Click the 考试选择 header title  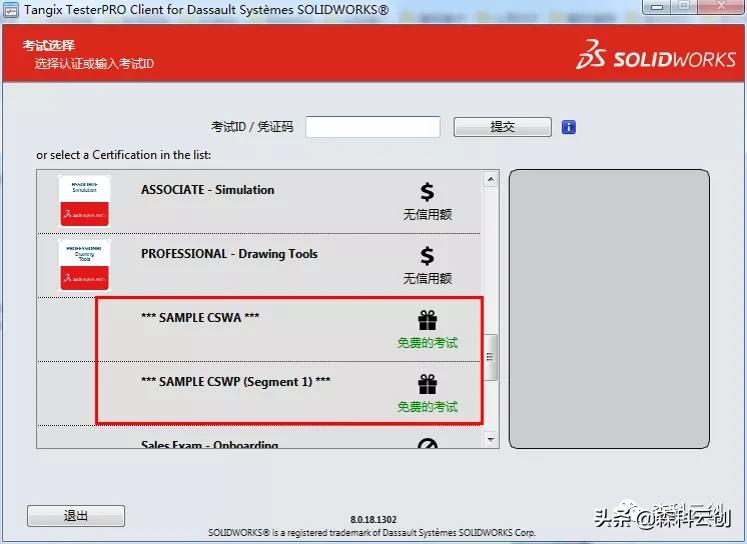click(x=49, y=46)
